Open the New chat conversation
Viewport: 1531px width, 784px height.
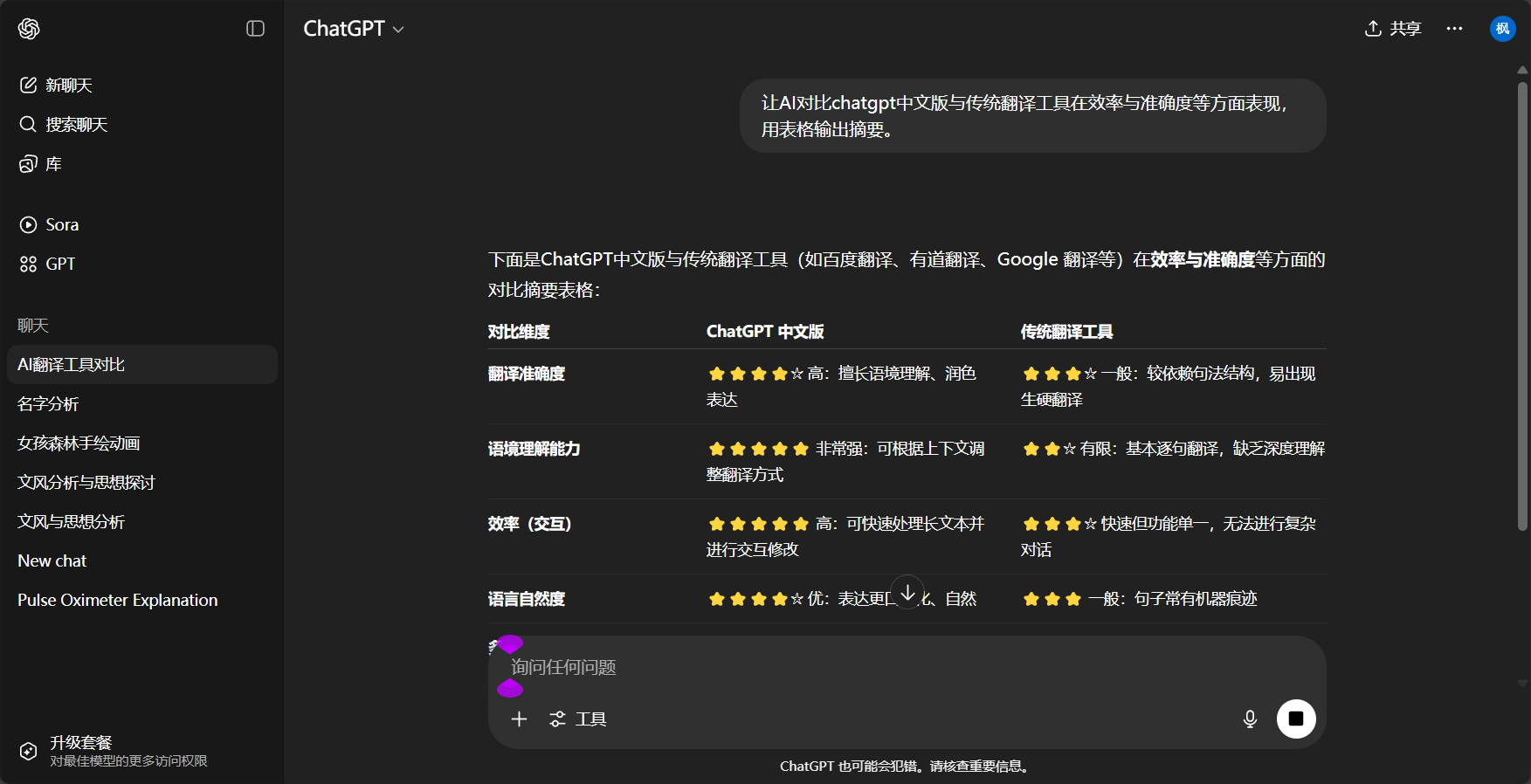[x=142, y=560]
